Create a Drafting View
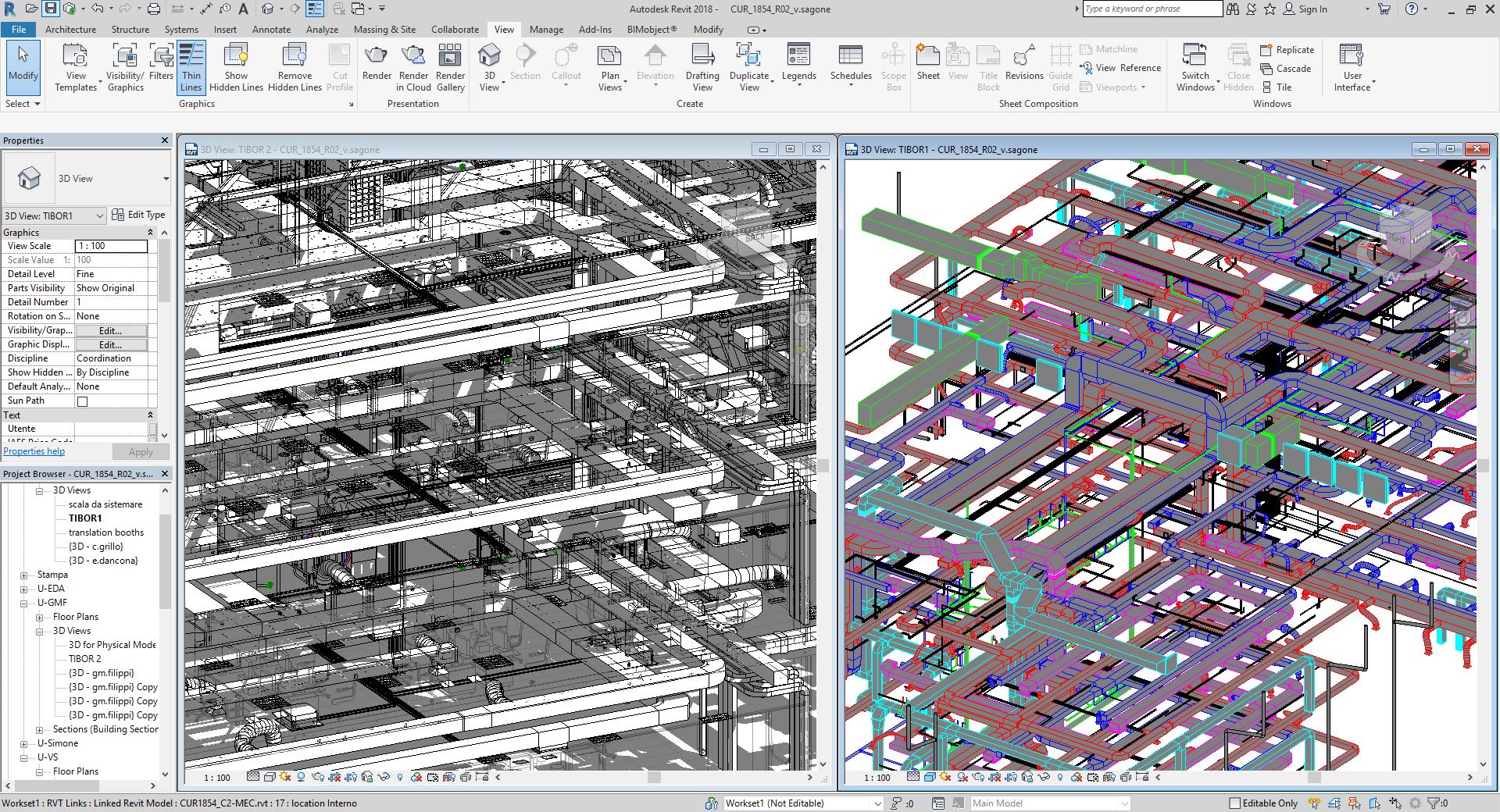The height and width of the screenshot is (812, 1500). tap(702, 68)
